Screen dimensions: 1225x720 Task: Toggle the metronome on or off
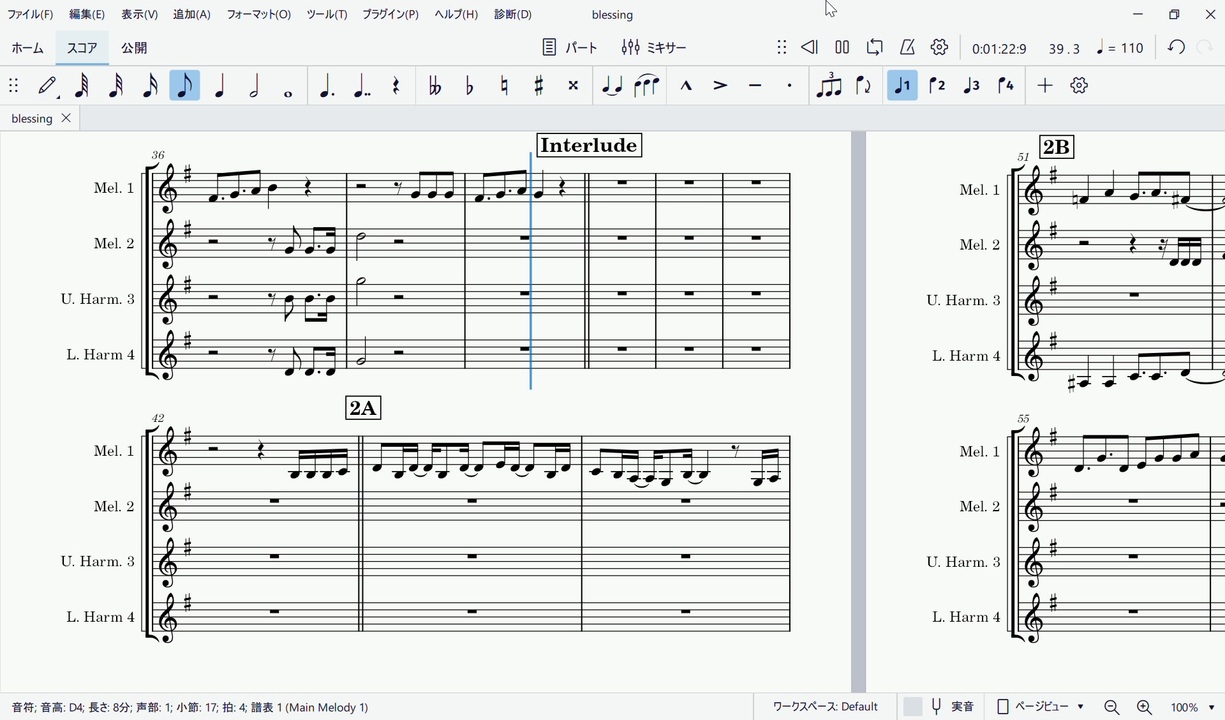click(907, 47)
